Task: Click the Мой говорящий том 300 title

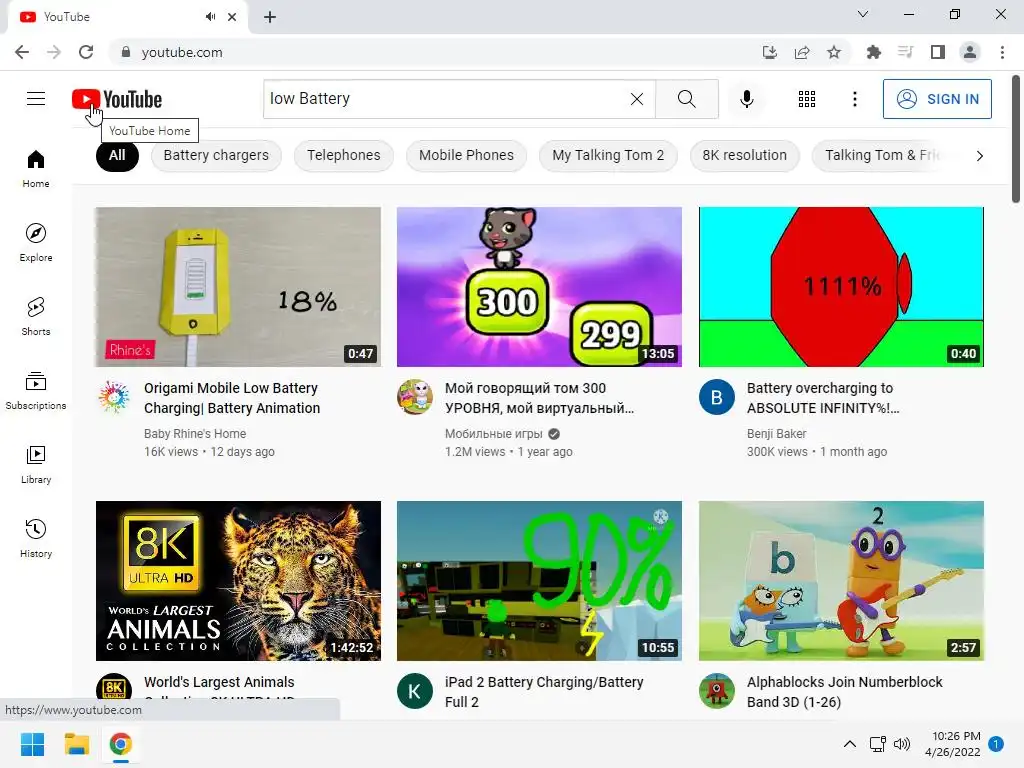Action: point(539,398)
